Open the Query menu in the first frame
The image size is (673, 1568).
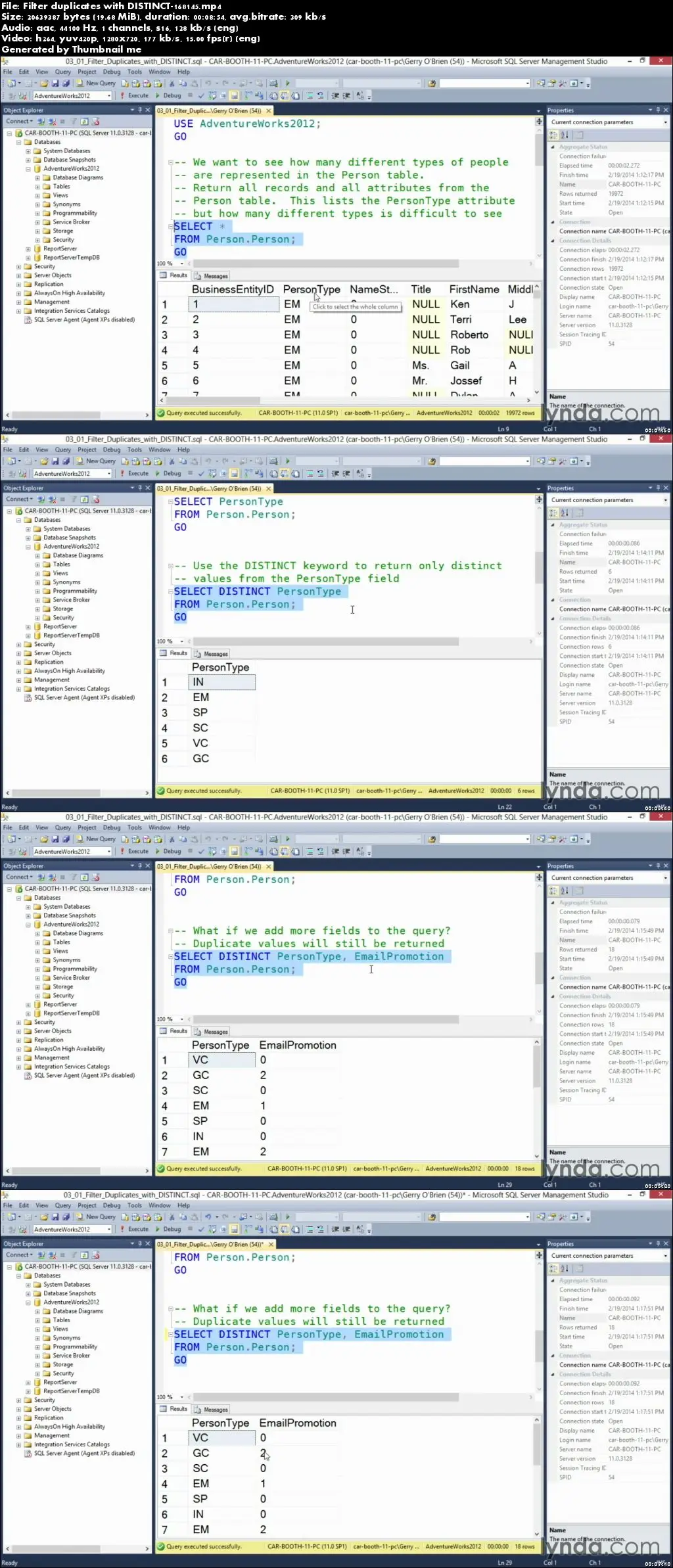click(63, 72)
